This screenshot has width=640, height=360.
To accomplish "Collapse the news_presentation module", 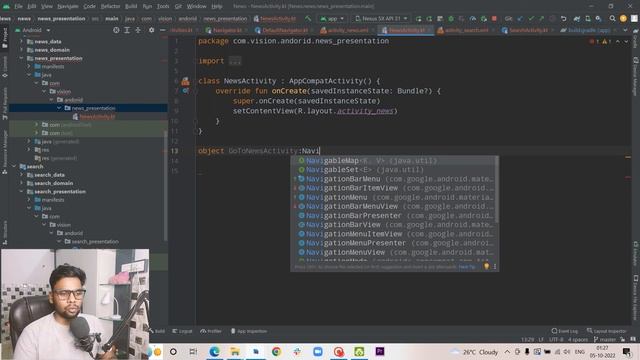I will (22, 58).
